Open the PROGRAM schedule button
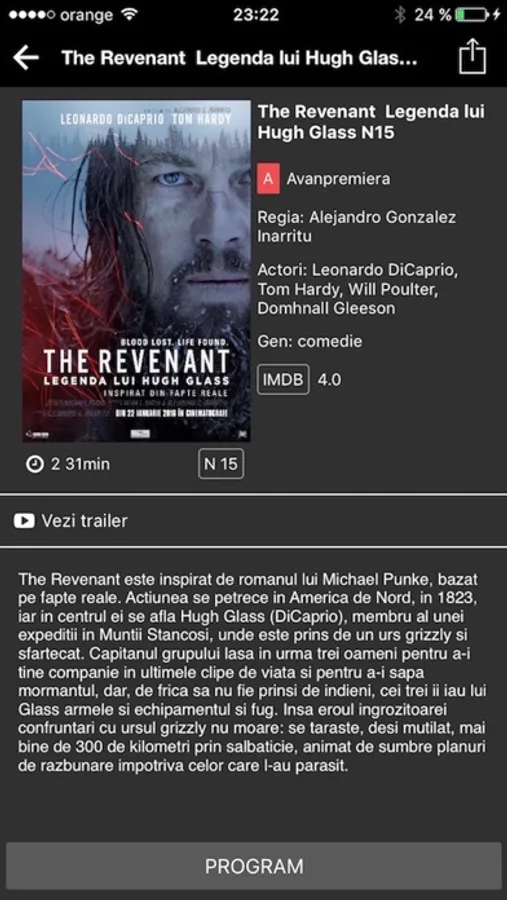Image resolution: width=507 pixels, height=900 pixels. tap(254, 866)
